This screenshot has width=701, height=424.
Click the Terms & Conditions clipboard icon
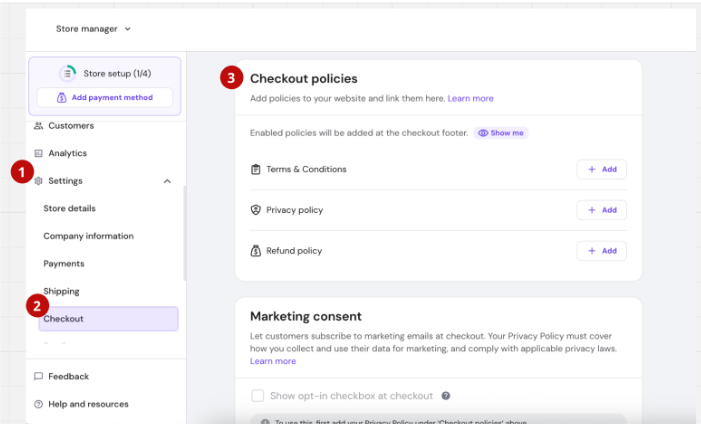[x=256, y=170]
